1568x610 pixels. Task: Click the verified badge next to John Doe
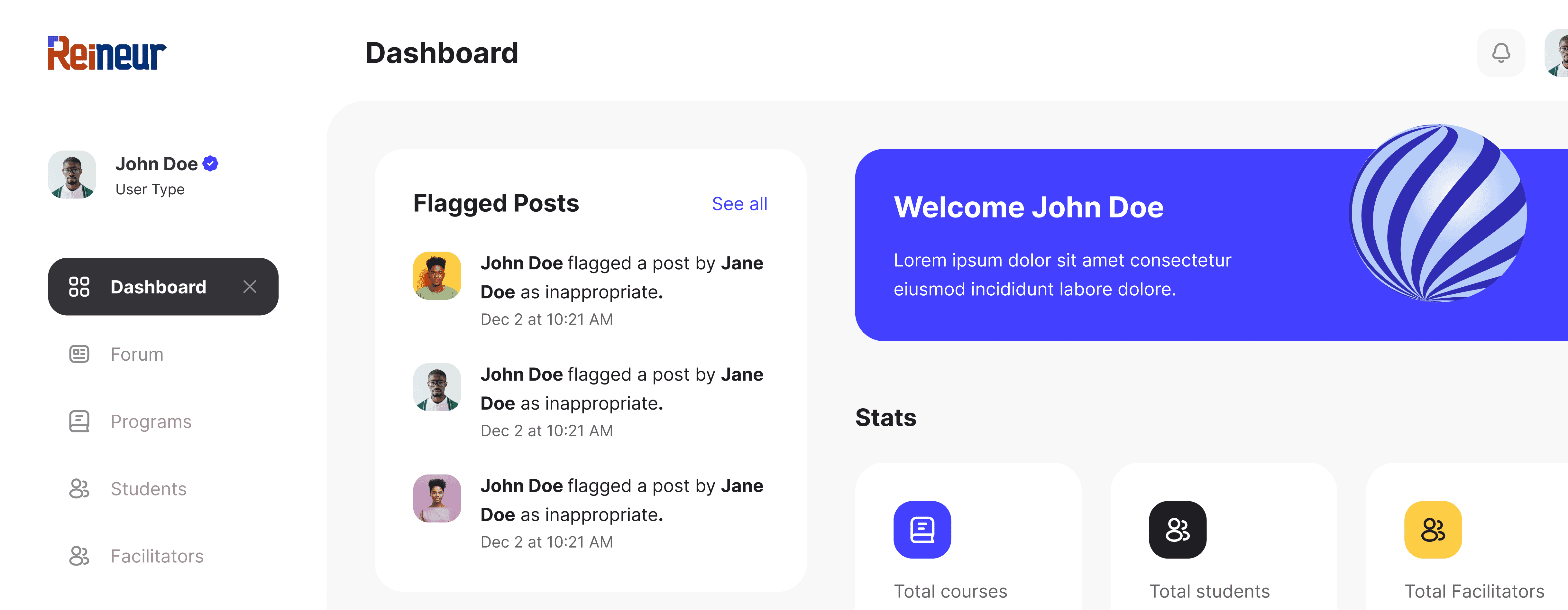pyautogui.click(x=211, y=164)
